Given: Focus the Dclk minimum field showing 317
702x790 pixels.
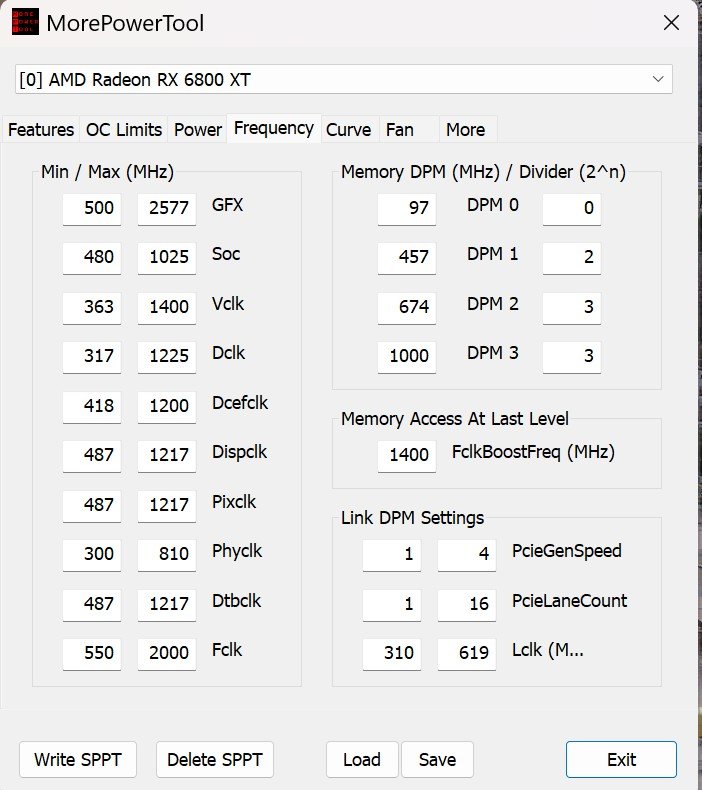Looking at the screenshot, I should tap(92, 357).
